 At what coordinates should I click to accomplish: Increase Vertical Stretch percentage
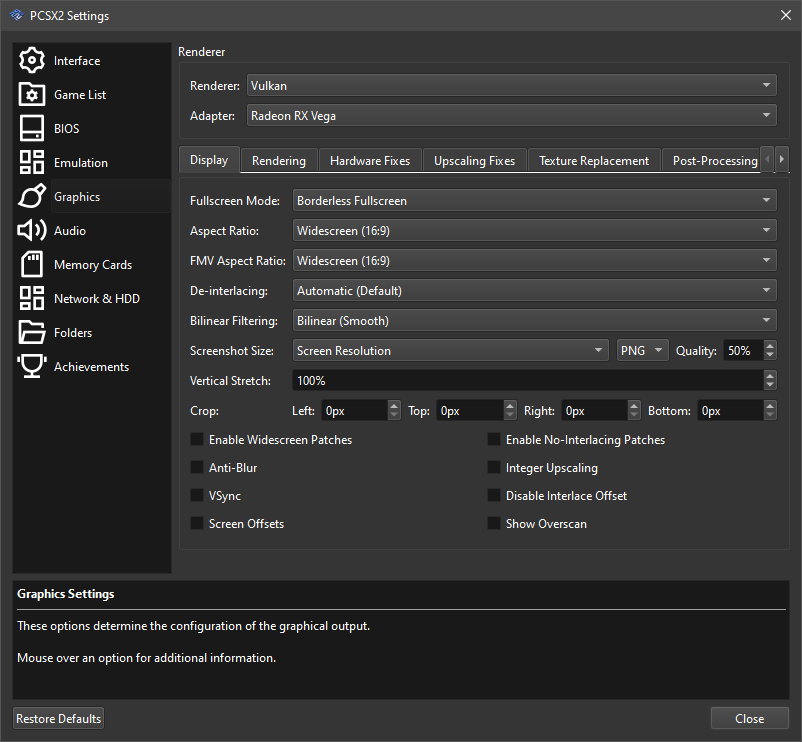click(x=770, y=375)
